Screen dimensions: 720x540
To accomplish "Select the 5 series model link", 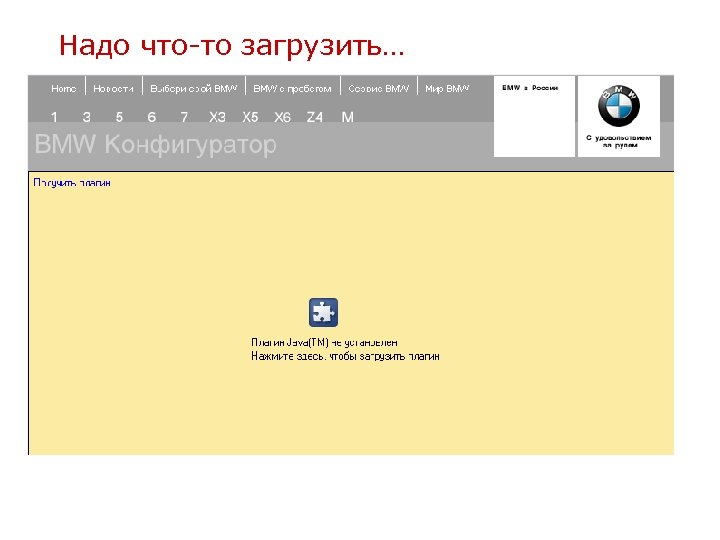I will [x=119, y=117].
